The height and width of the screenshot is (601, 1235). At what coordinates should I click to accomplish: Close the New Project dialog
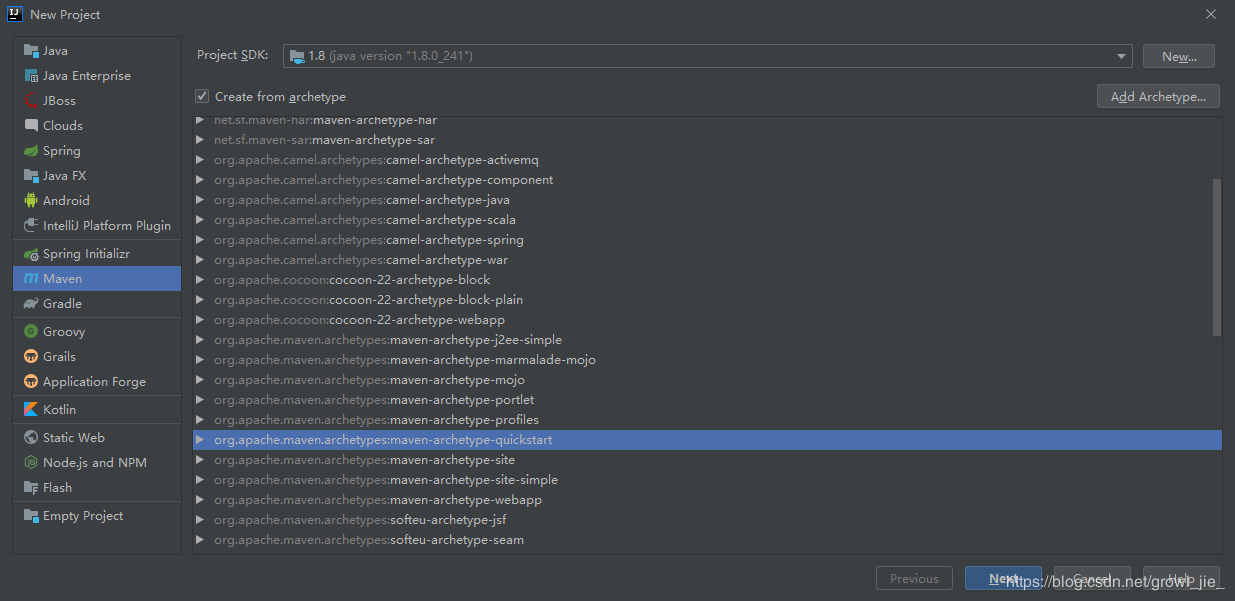[x=1211, y=14]
